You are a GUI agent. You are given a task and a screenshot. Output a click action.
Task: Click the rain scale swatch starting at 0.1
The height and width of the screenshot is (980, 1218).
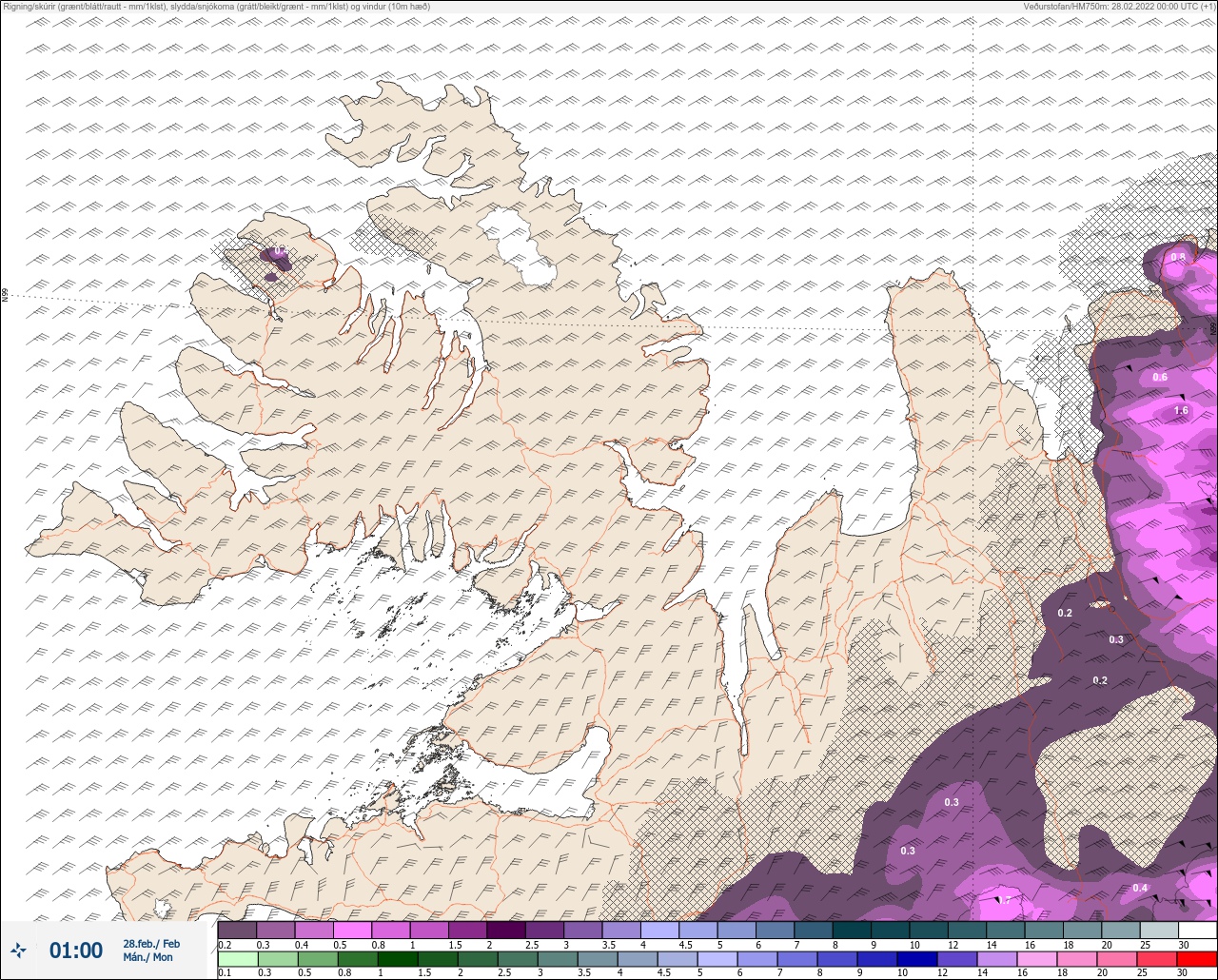click(x=237, y=959)
